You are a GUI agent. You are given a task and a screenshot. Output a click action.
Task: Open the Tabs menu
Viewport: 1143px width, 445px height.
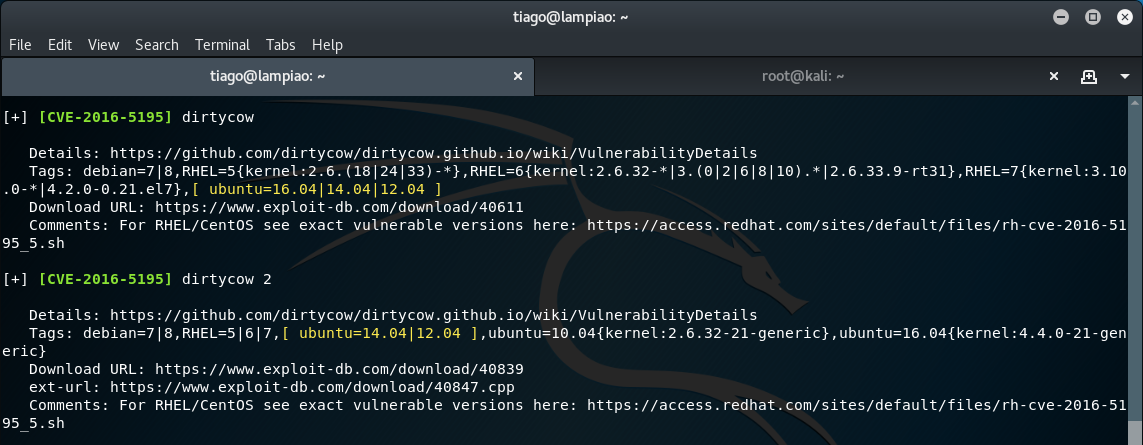tap(281, 44)
